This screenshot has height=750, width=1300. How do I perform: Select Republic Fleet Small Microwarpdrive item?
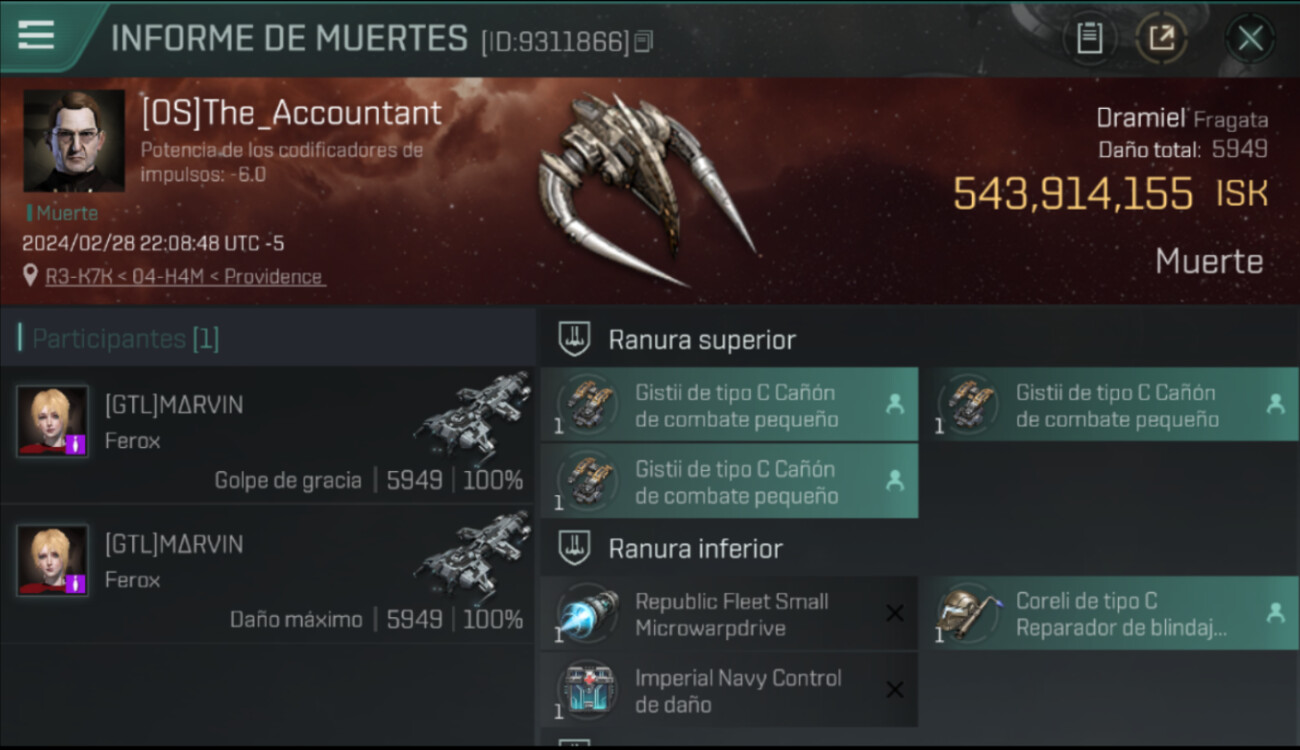(729, 614)
